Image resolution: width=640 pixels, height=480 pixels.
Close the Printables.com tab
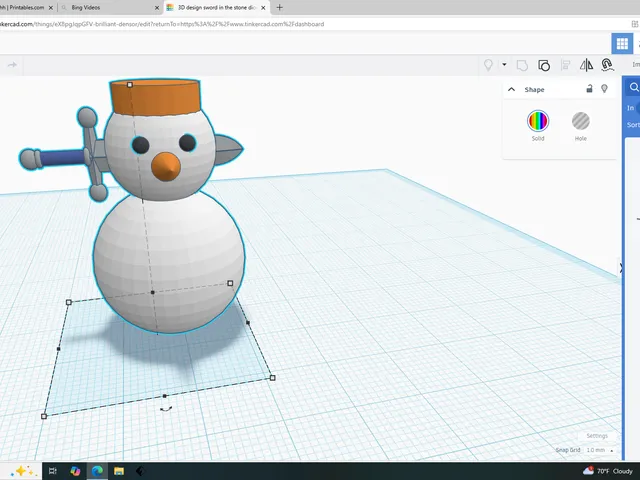(51, 8)
